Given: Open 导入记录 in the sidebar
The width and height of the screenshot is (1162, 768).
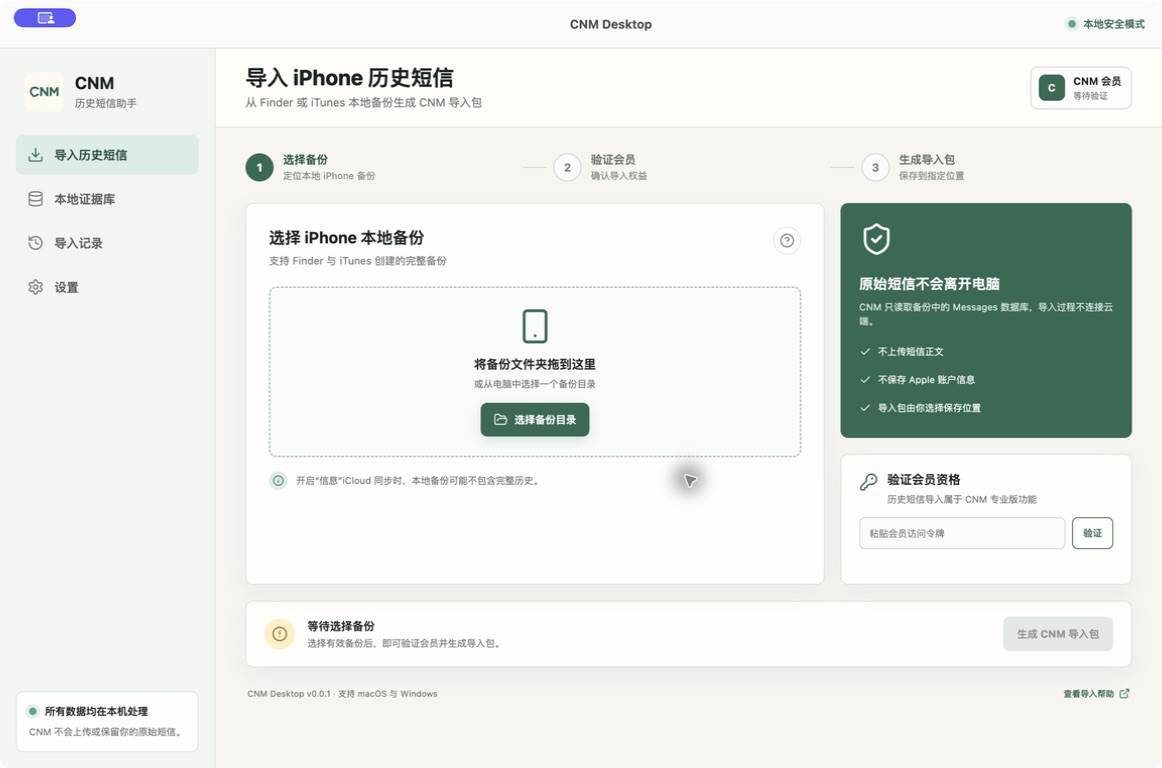Looking at the screenshot, I should 107,243.
